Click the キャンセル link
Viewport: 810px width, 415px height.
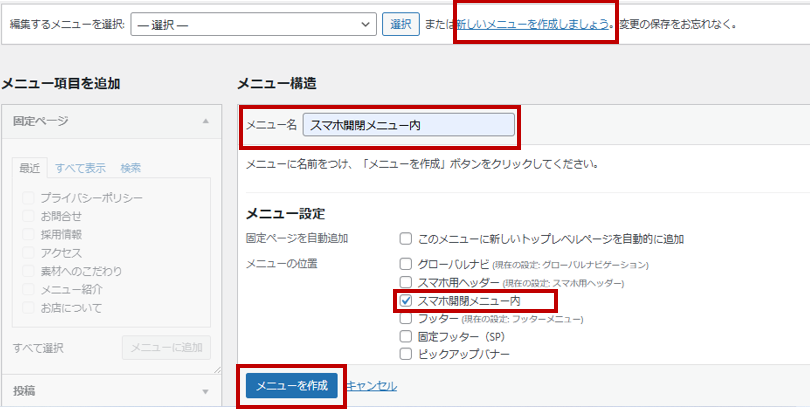(x=371, y=386)
